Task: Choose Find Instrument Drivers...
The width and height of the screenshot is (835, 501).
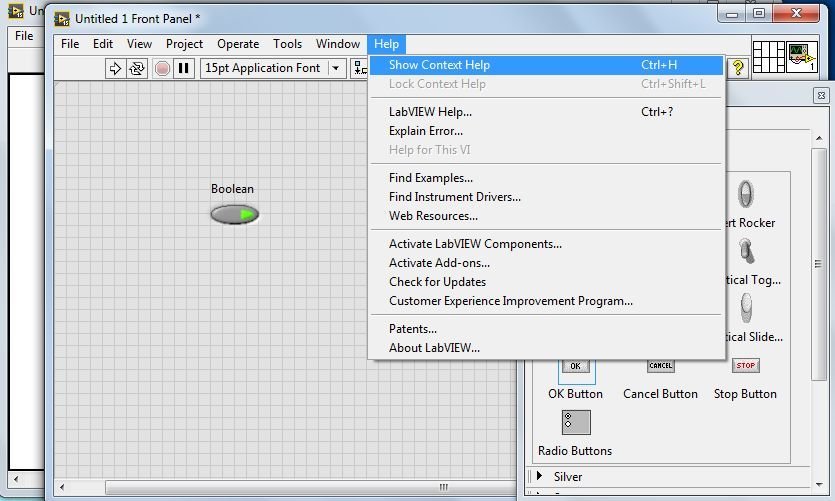Action: [x=546, y=197]
